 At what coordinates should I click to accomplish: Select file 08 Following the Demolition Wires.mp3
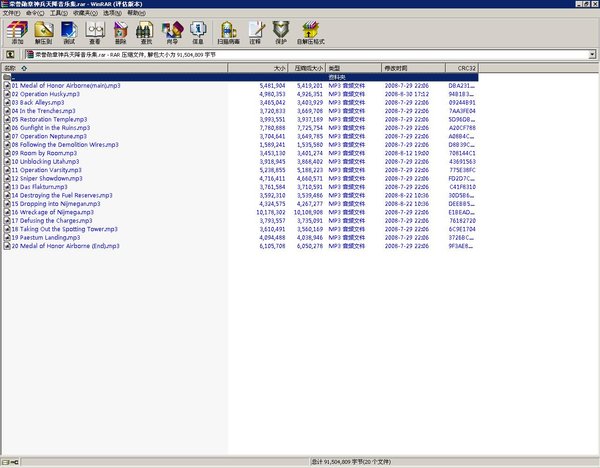(x=65, y=145)
